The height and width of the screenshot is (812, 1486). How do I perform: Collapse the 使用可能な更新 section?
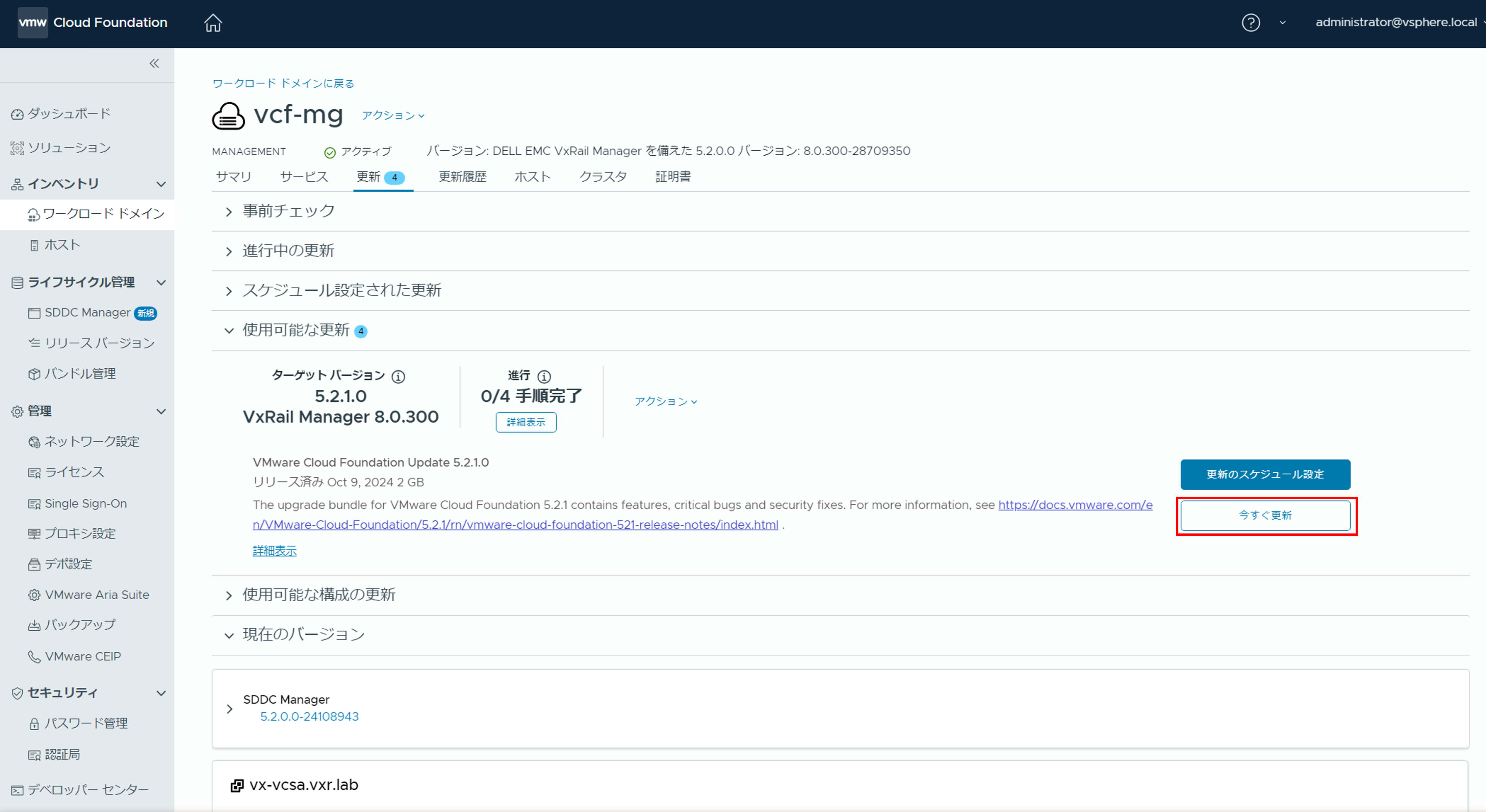228,331
